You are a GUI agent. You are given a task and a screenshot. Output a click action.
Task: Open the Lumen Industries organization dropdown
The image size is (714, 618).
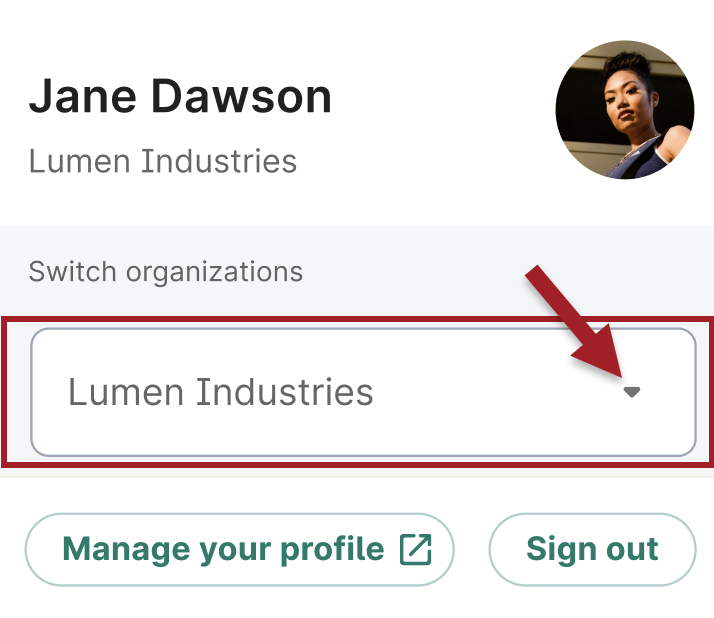(x=363, y=392)
